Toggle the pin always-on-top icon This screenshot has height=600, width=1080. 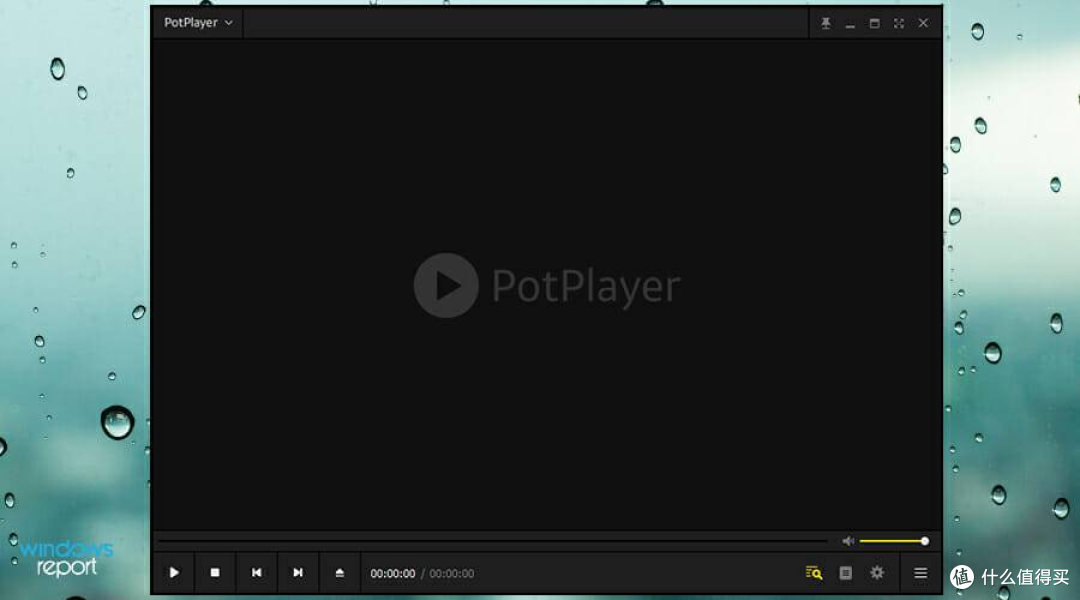[x=826, y=23]
